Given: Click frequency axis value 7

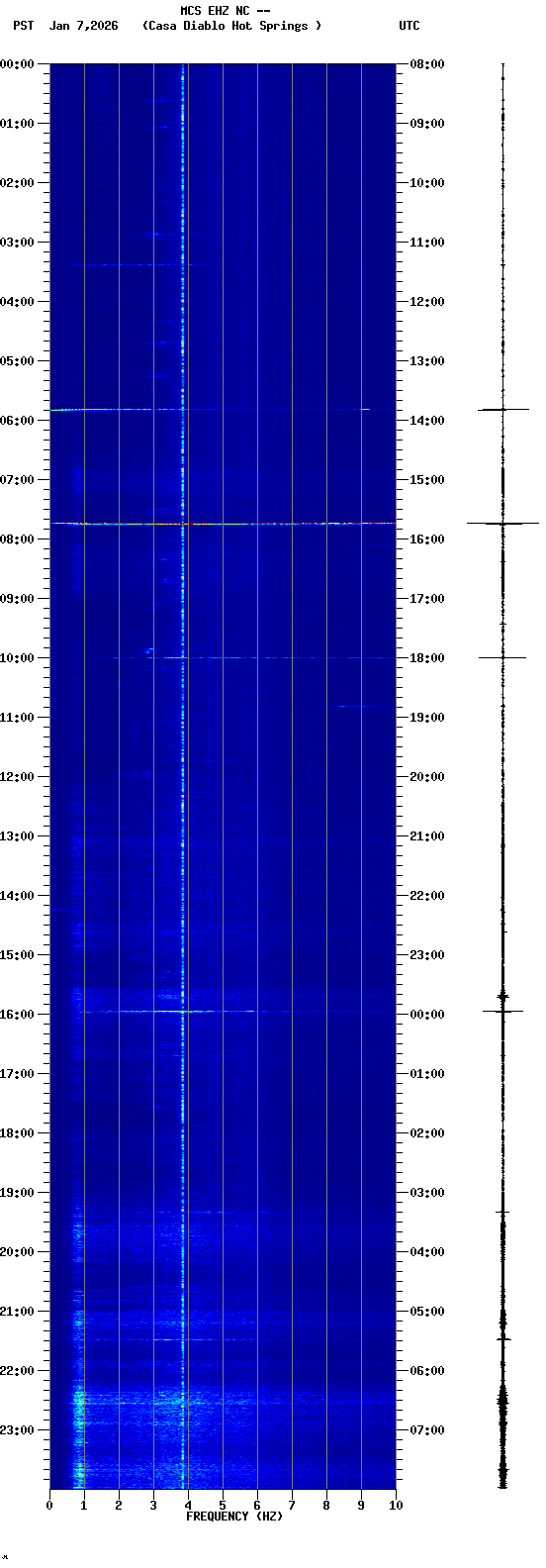Looking at the screenshot, I should 292,1506.
